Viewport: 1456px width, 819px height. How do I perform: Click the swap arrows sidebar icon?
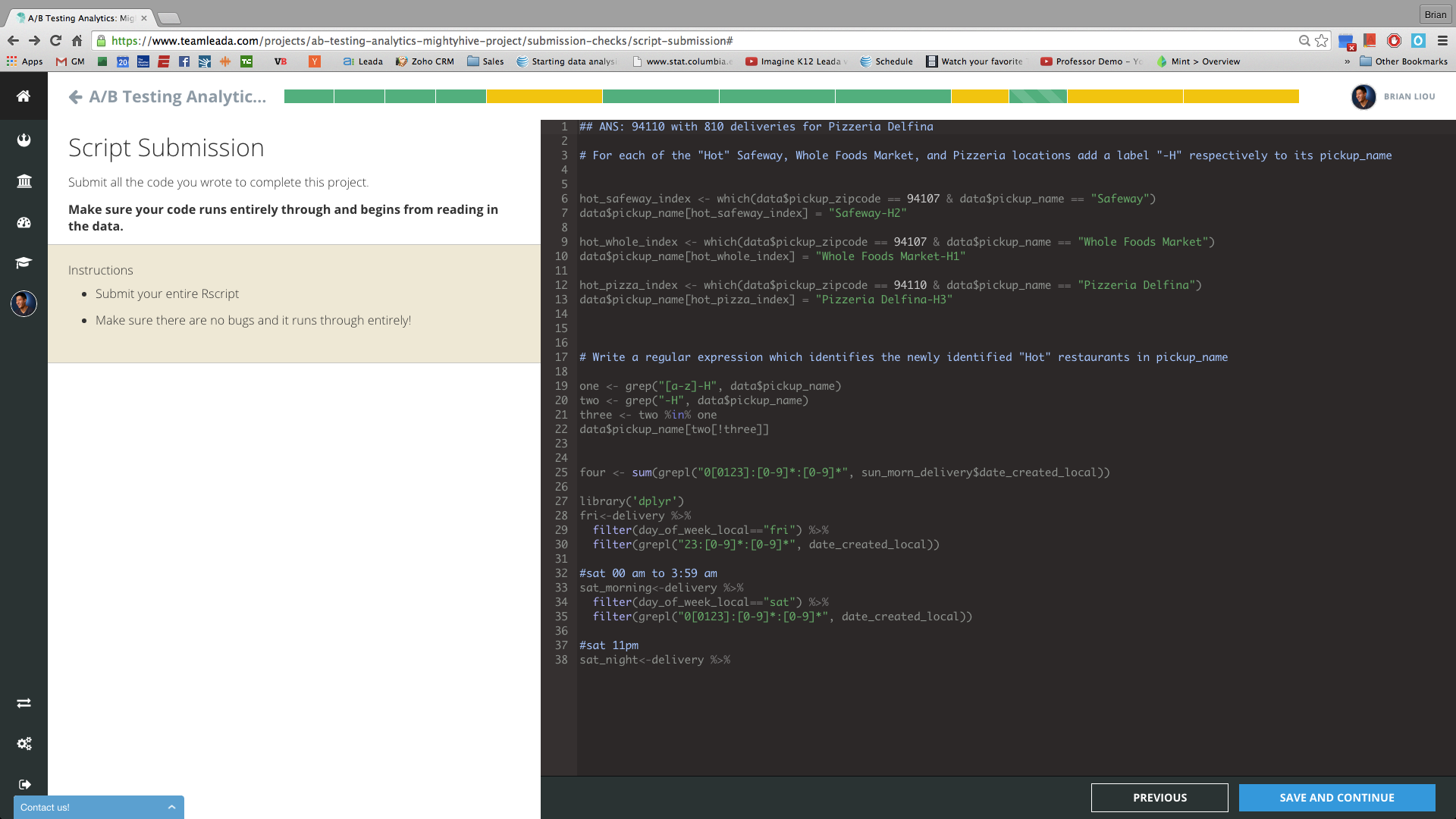24,703
